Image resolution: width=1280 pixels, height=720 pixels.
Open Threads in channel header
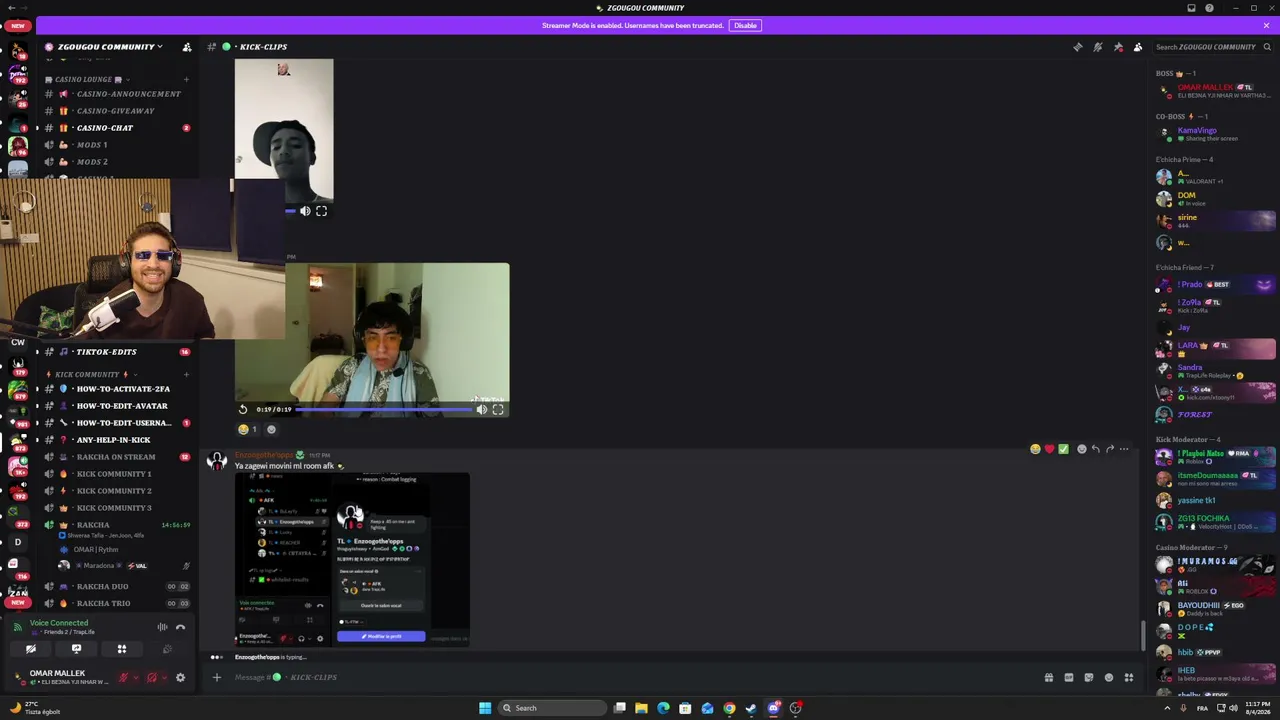(x=1077, y=47)
